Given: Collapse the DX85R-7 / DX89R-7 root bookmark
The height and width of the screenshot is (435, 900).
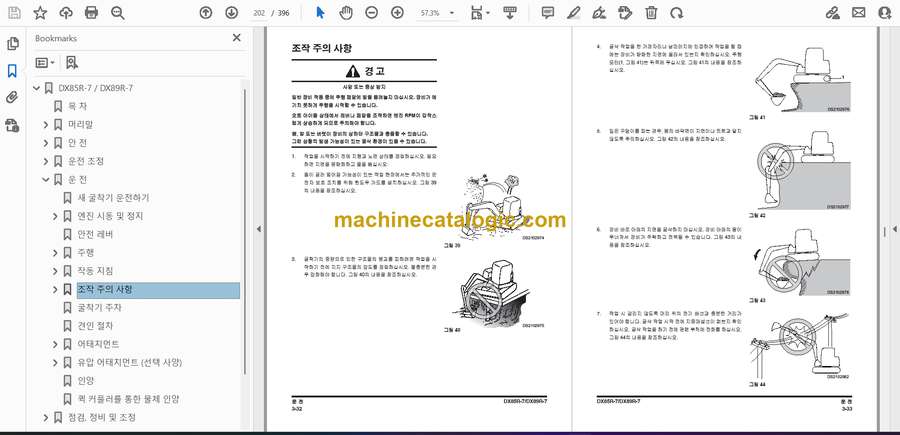Looking at the screenshot, I should point(37,88).
